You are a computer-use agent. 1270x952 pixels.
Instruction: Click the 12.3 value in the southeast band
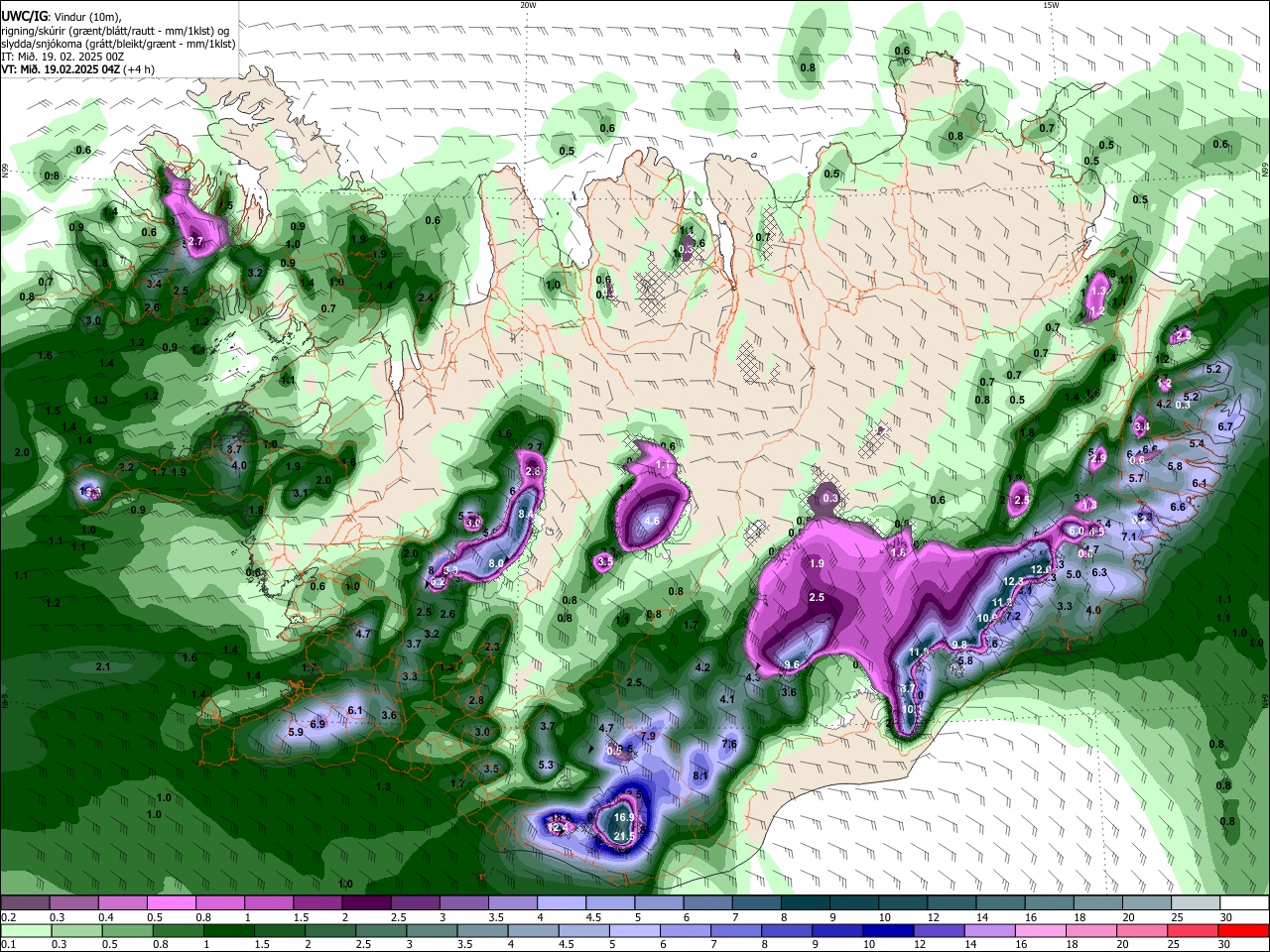tap(1013, 581)
